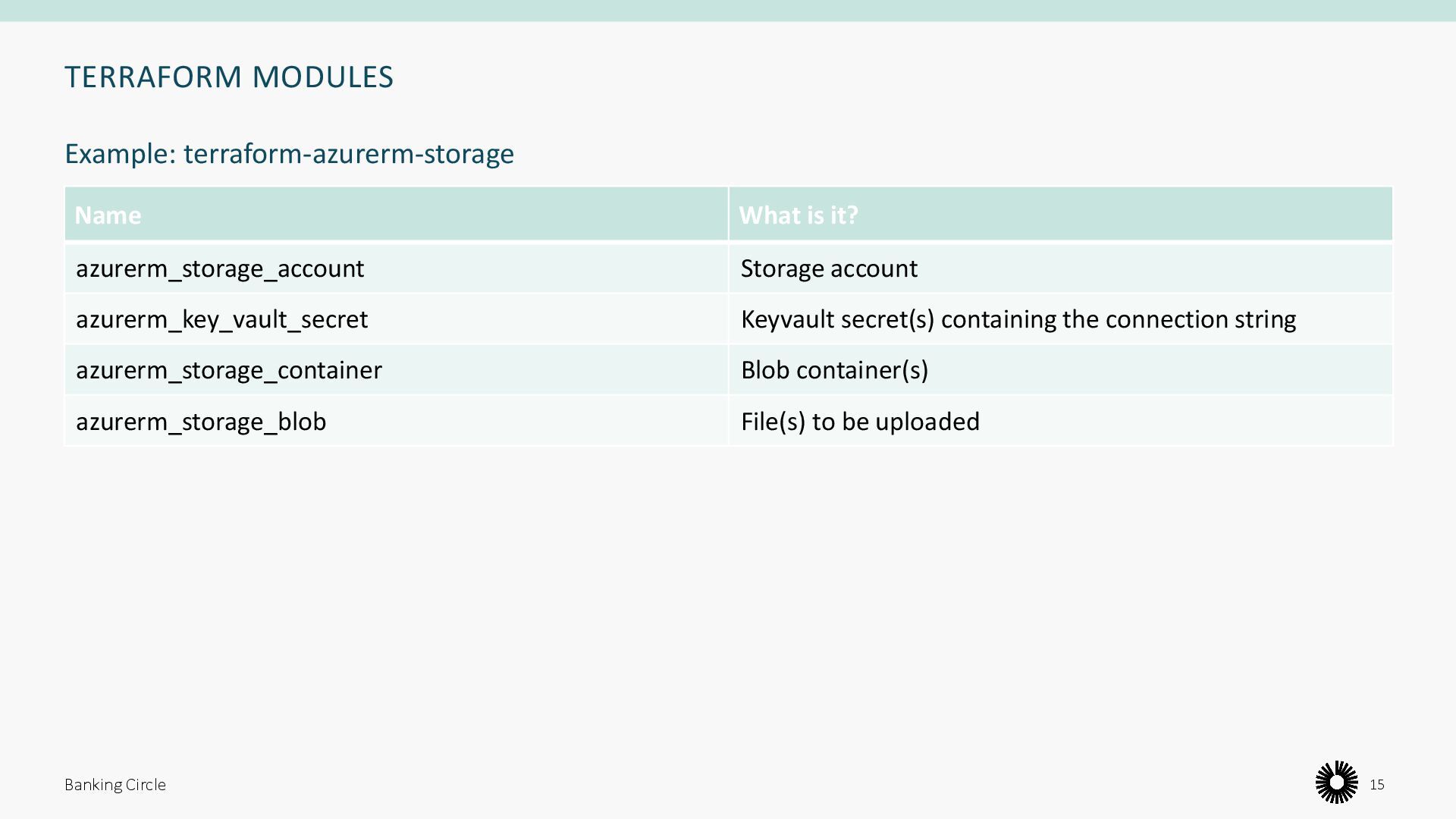Screen dimensions: 1456x819
Task: Click the Blob container(s) description cell
Action: [834, 370]
